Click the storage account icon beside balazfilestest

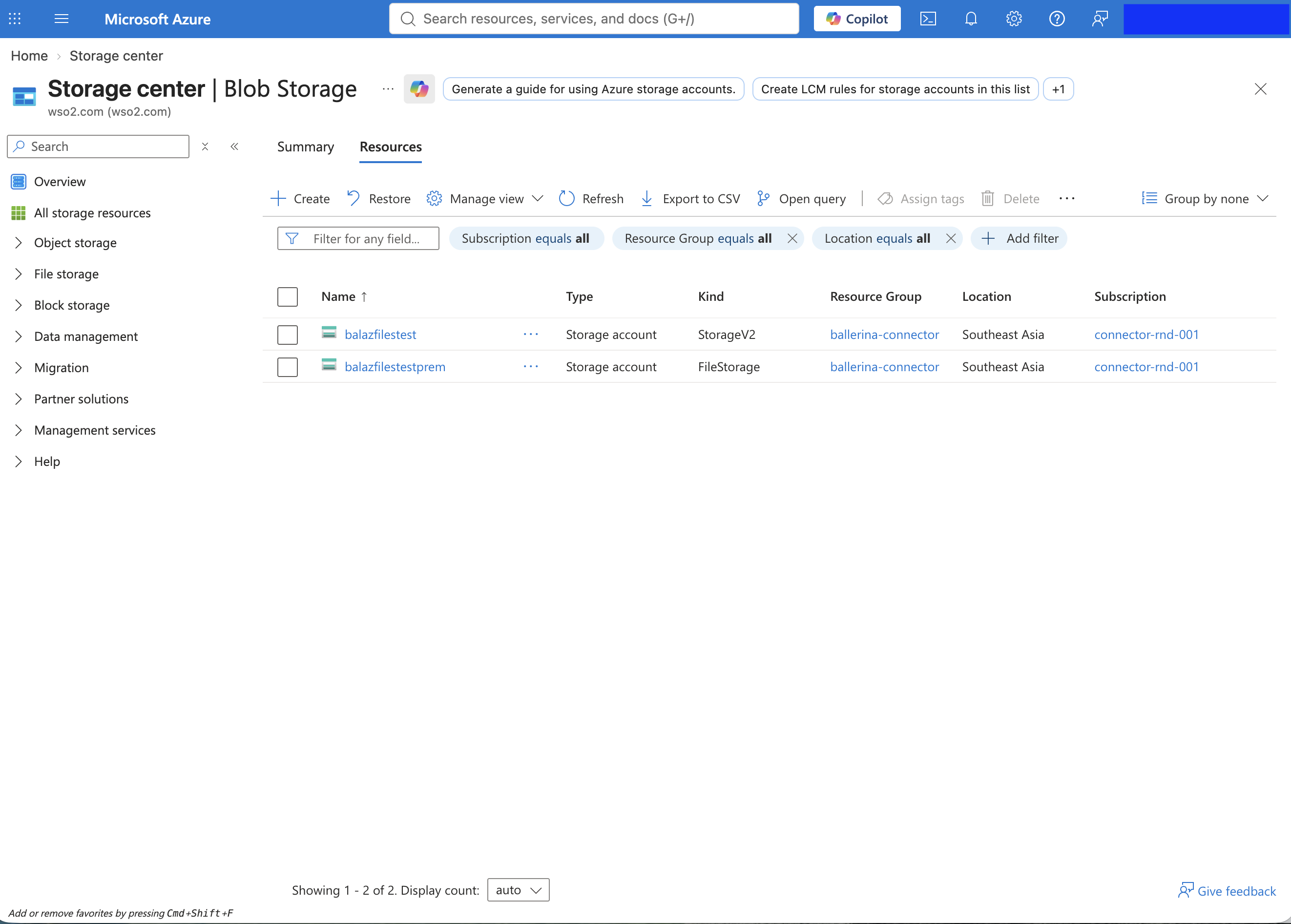(329, 333)
